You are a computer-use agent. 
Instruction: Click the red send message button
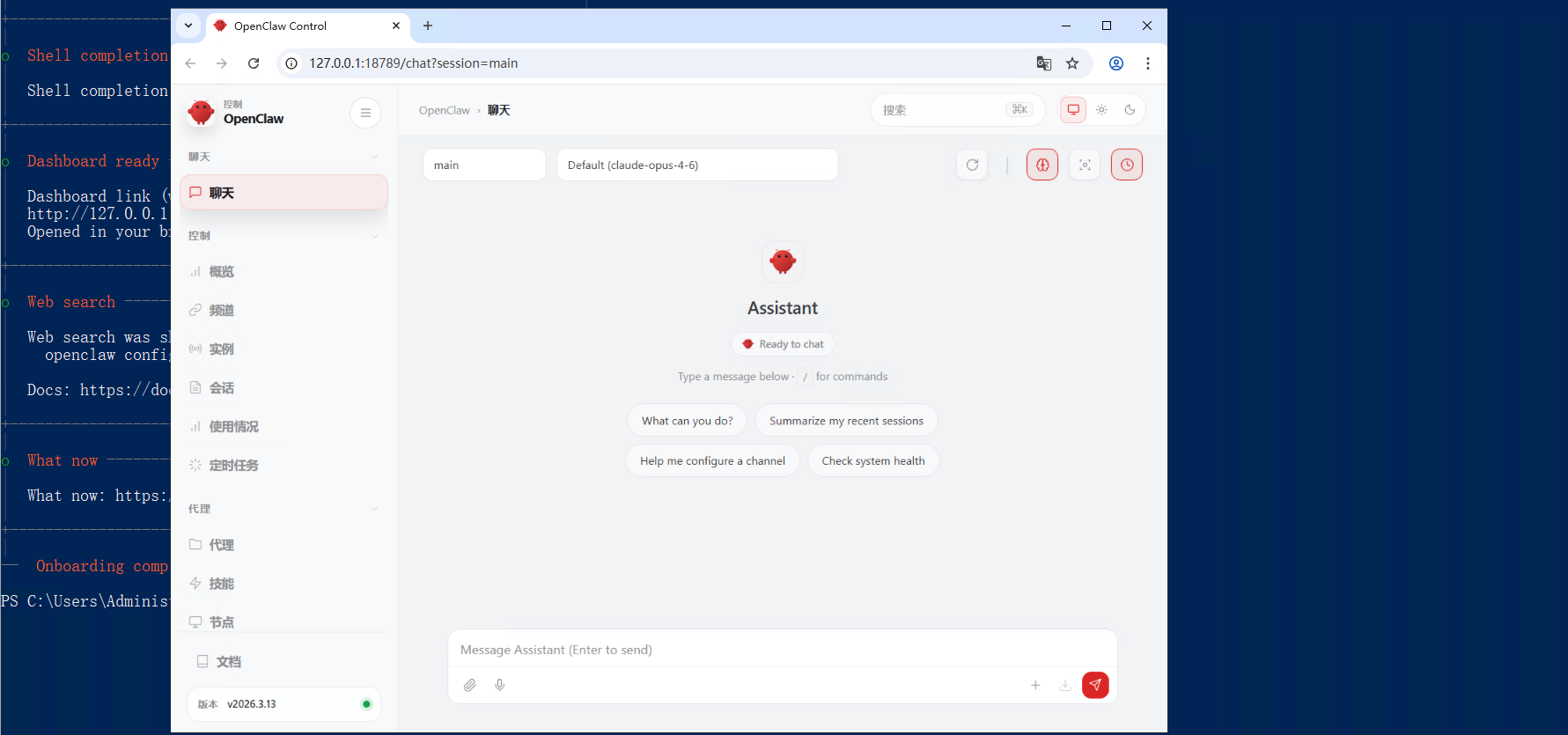coord(1094,685)
